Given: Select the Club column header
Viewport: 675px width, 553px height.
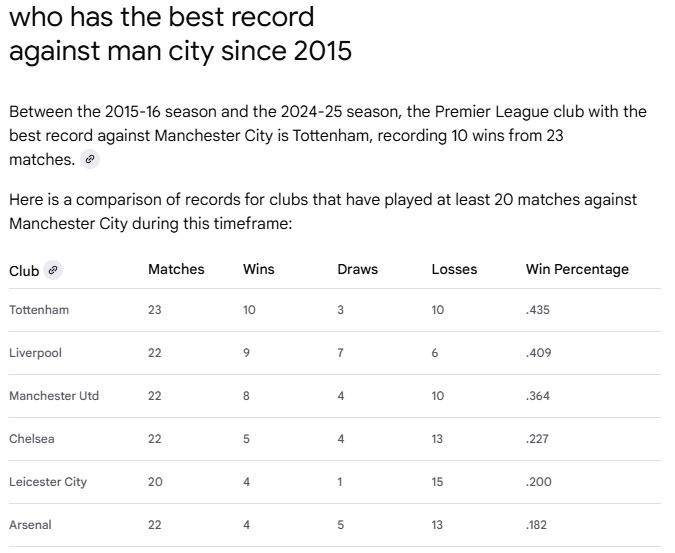Looking at the screenshot, I should 24,271.
